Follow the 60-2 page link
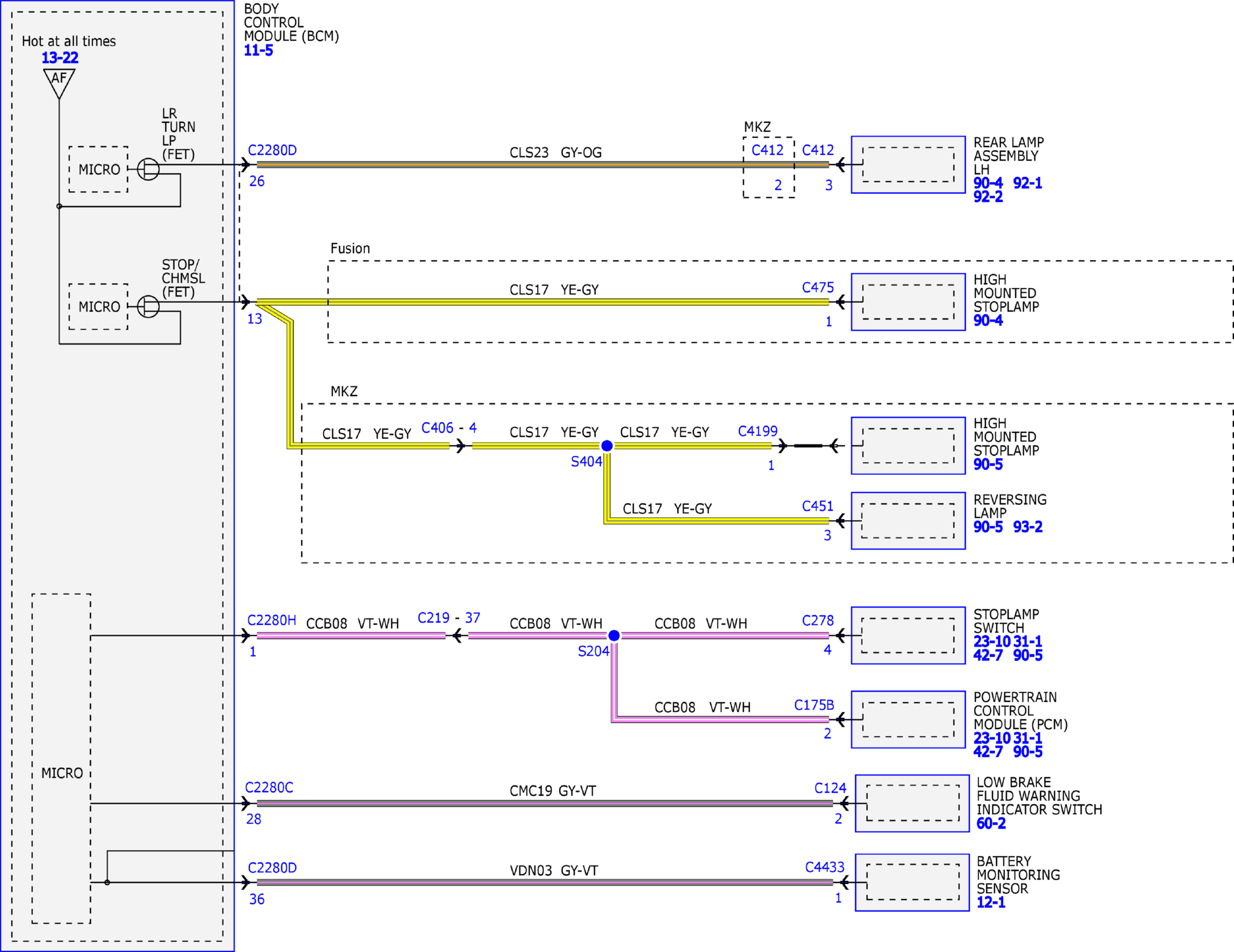The width and height of the screenshot is (1234, 952). click(x=991, y=823)
